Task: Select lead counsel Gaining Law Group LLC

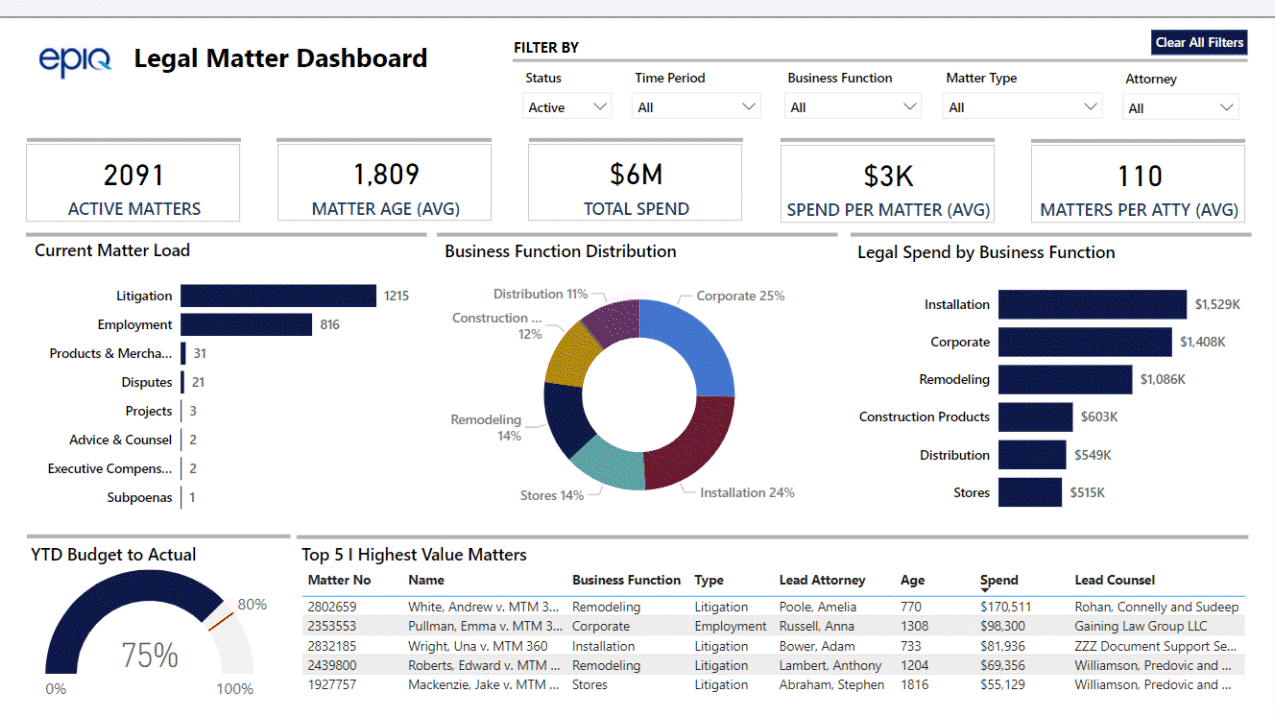Action: click(1141, 626)
